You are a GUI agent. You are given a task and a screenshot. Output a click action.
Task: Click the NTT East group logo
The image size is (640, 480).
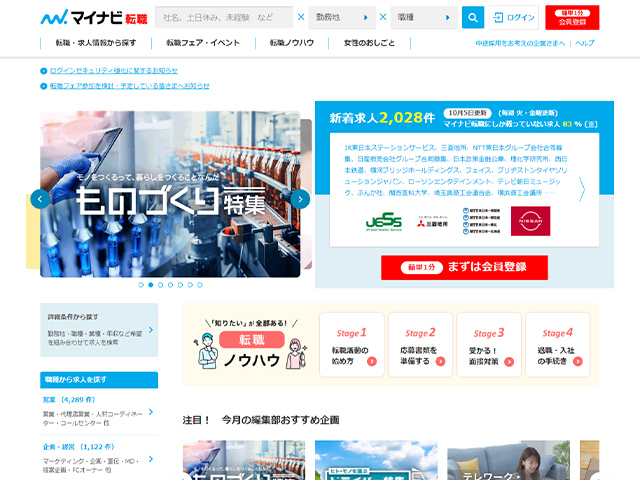481,221
